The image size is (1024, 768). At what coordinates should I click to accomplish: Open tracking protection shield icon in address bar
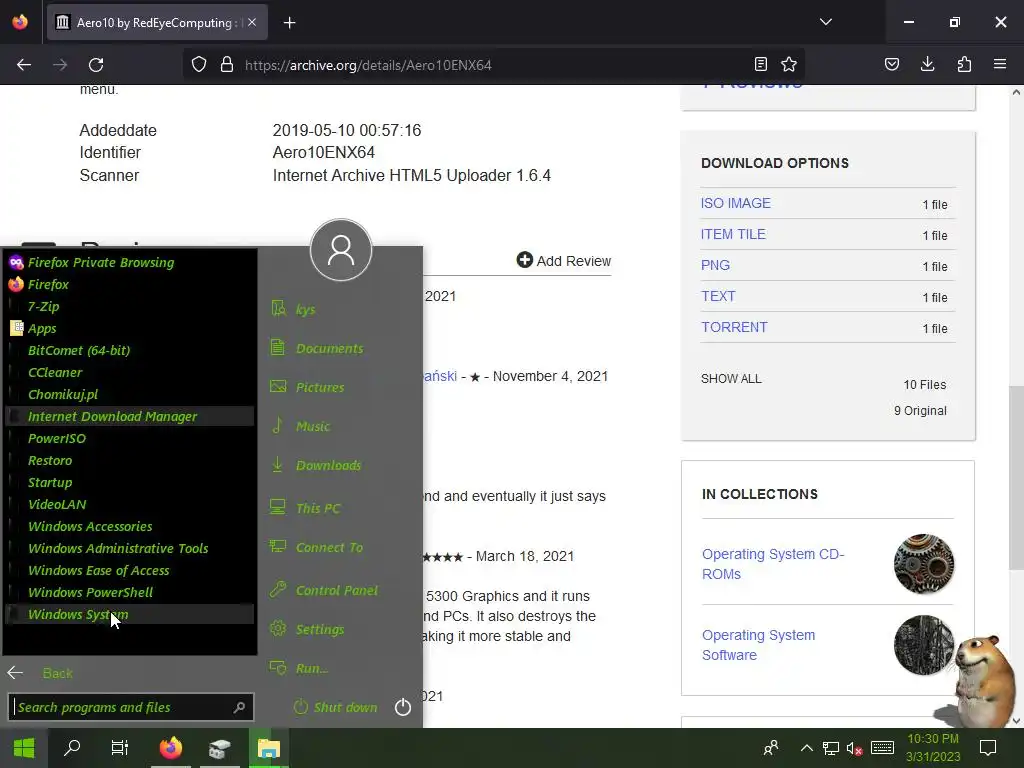pos(199,65)
